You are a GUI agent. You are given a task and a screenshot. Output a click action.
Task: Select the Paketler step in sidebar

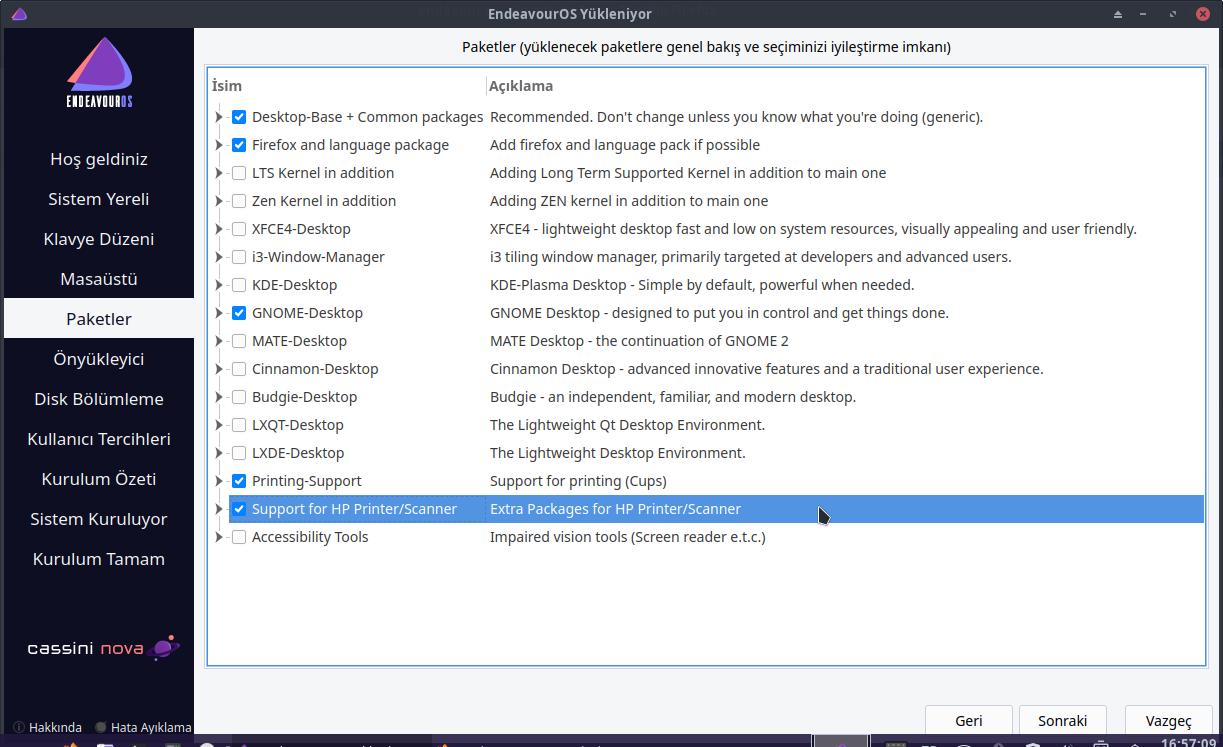coord(99,319)
